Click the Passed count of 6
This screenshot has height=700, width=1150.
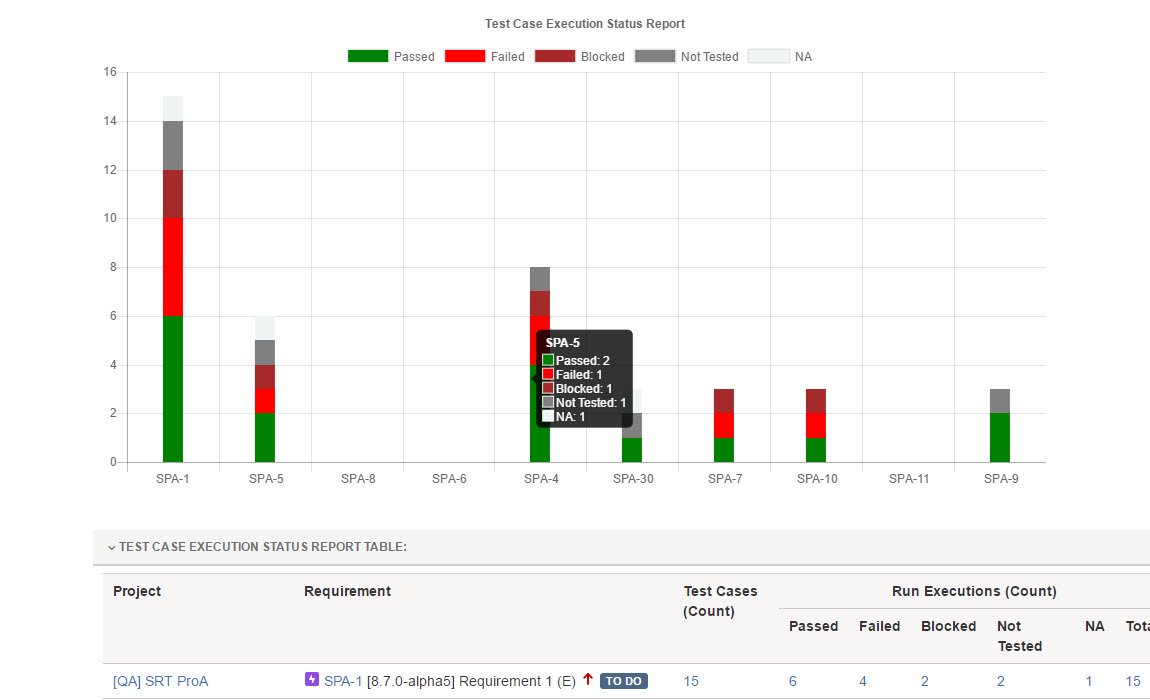793,681
